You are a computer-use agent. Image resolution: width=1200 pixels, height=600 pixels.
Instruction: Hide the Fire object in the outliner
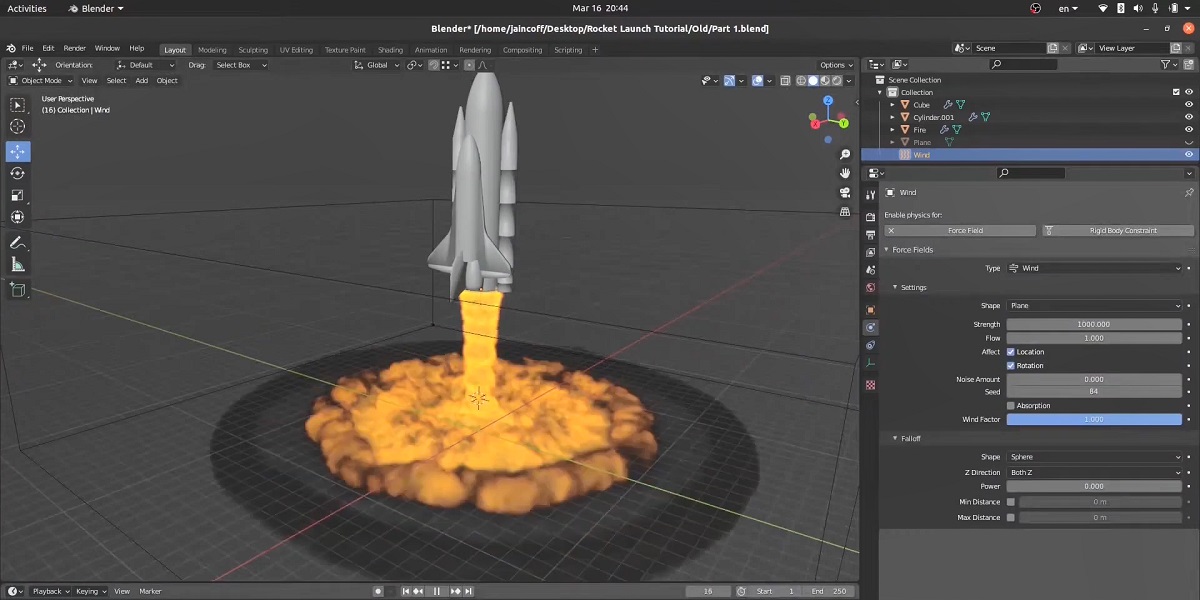pos(1188,129)
